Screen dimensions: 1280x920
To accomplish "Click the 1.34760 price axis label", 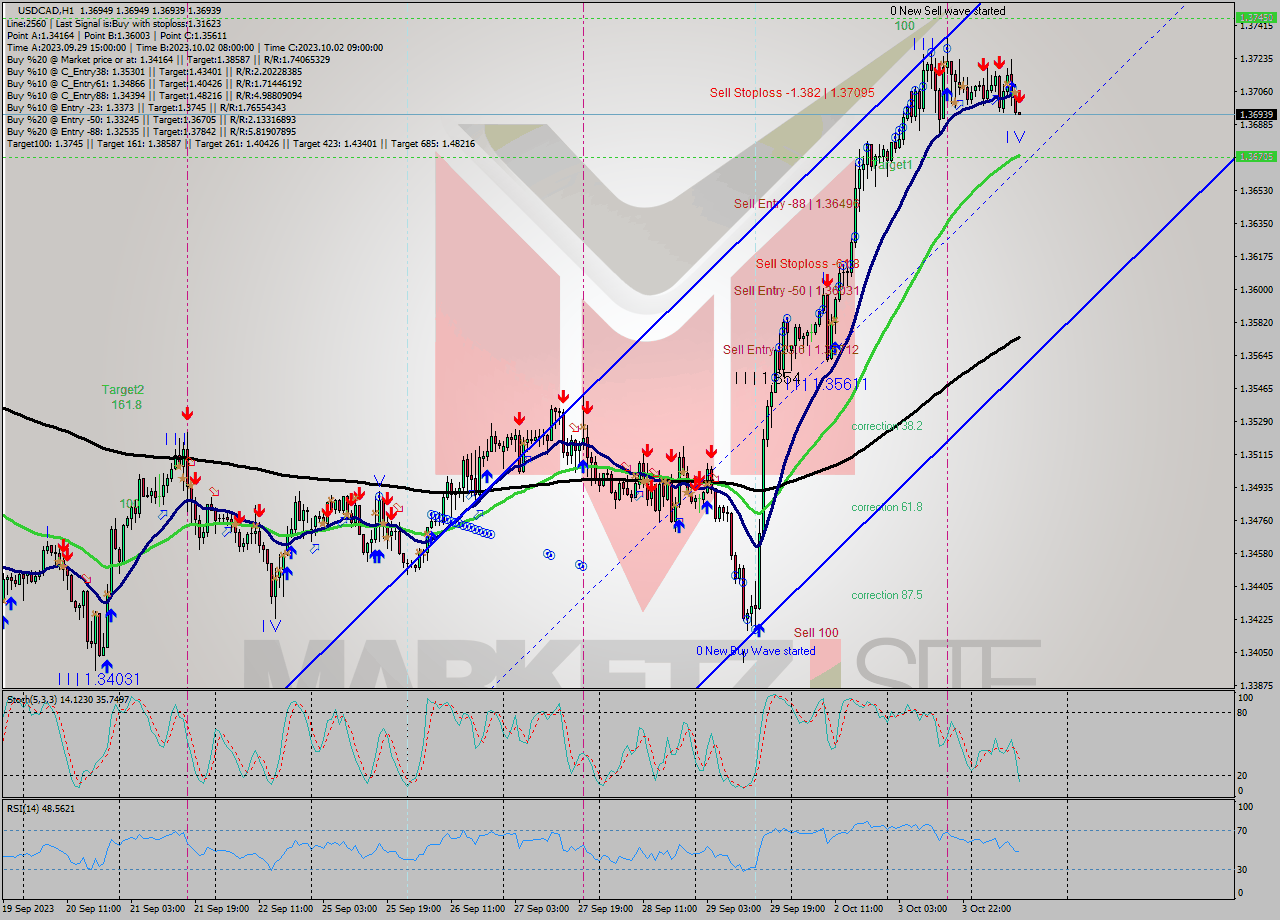I will (x=1255, y=520).
